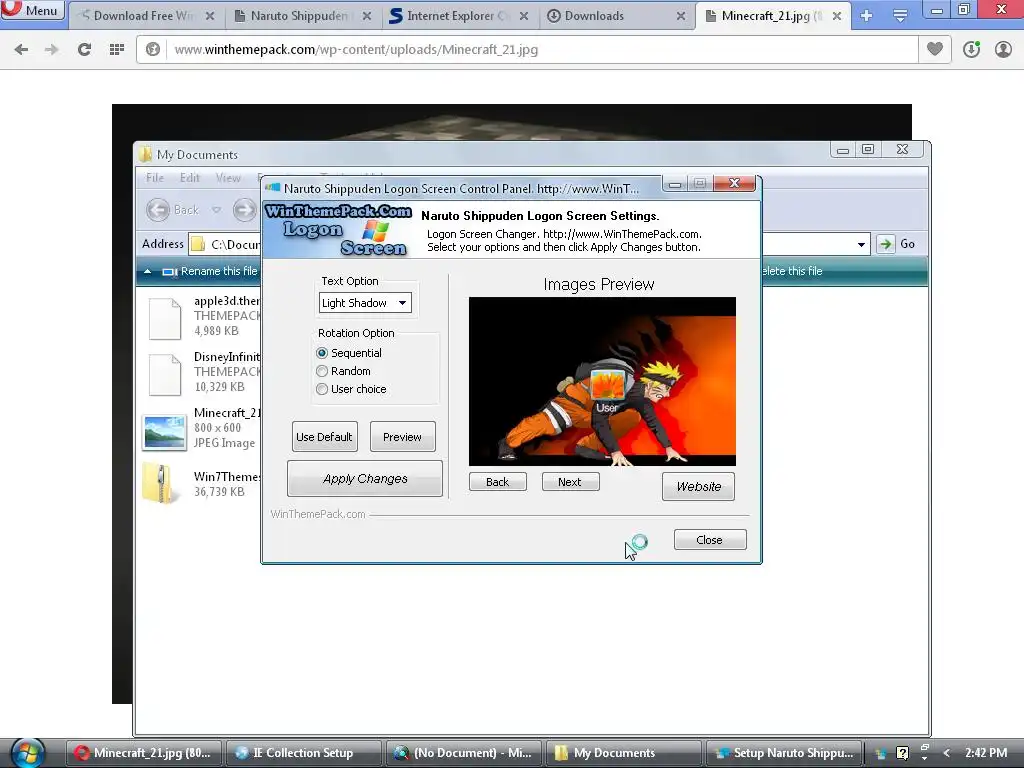Open IE Collection Setup taskbar item

coord(304,753)
